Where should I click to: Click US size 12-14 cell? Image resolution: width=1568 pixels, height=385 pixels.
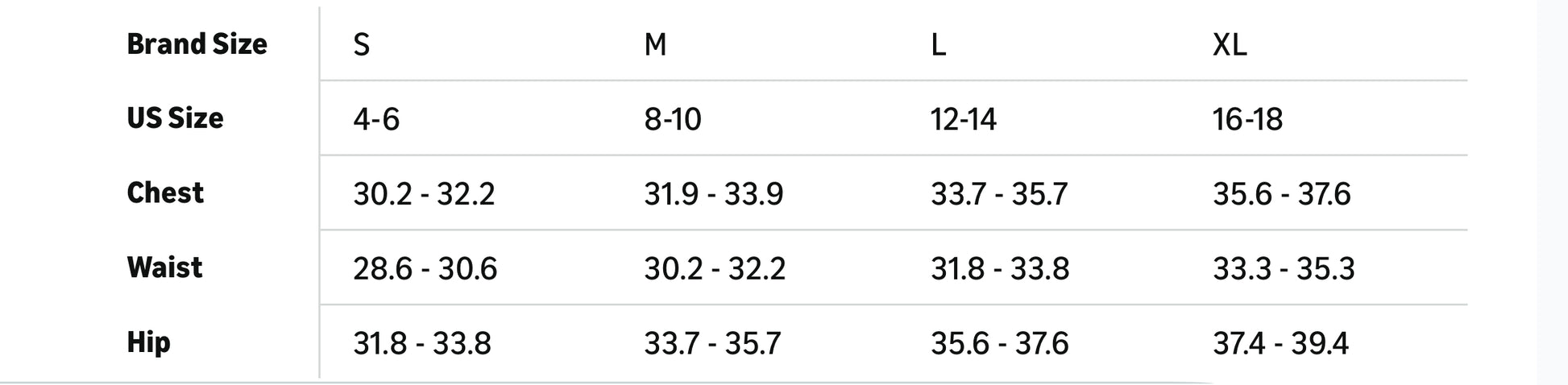(x=964, y=119)
